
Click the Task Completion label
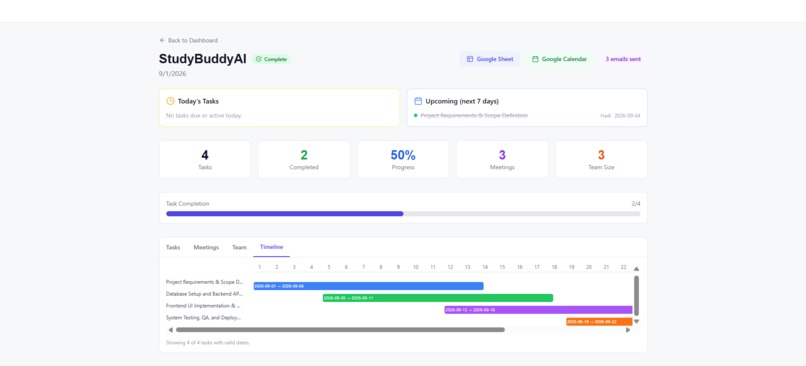(188, 204)
